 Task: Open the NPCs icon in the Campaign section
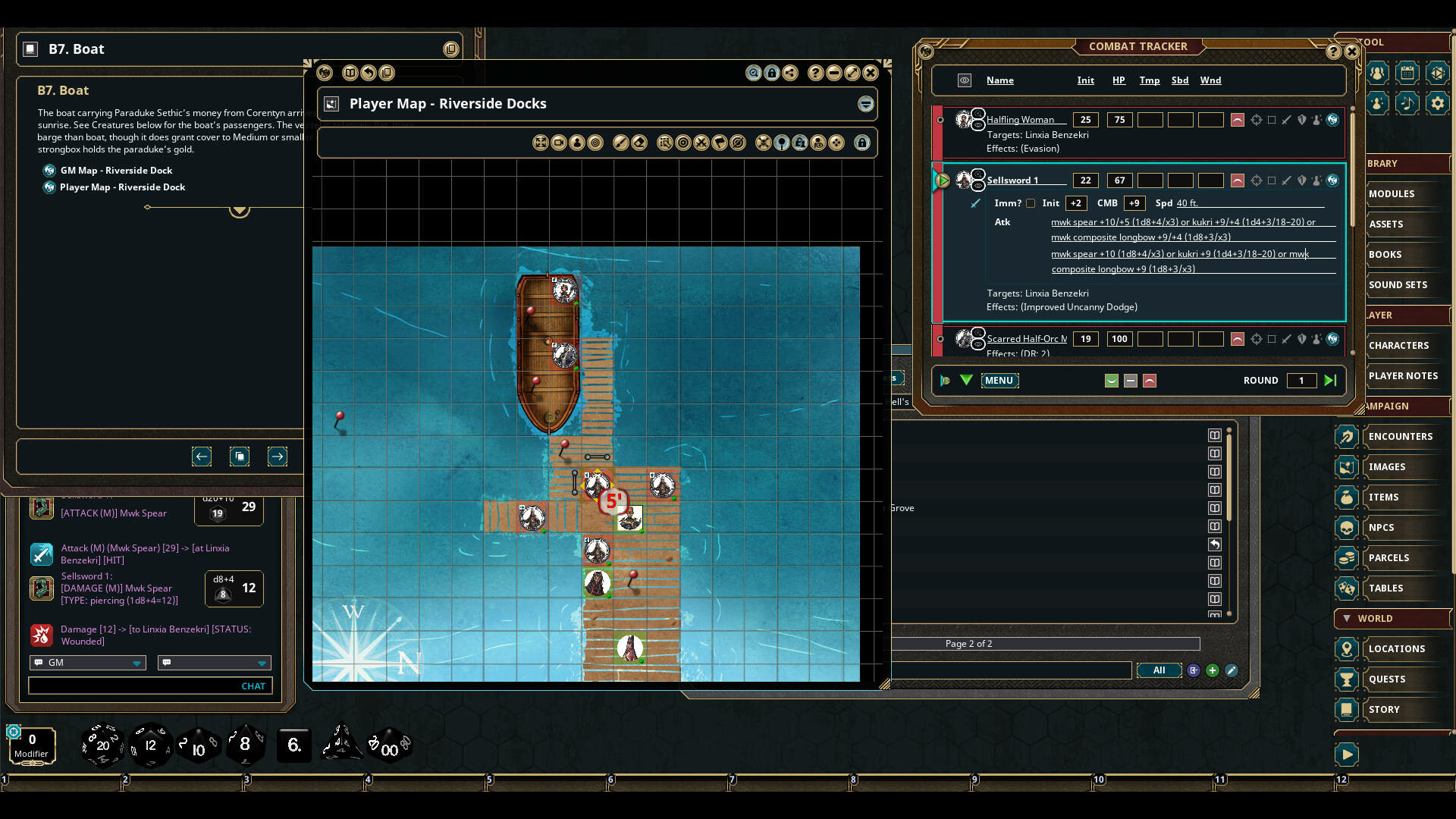[x=1347, y=528]
